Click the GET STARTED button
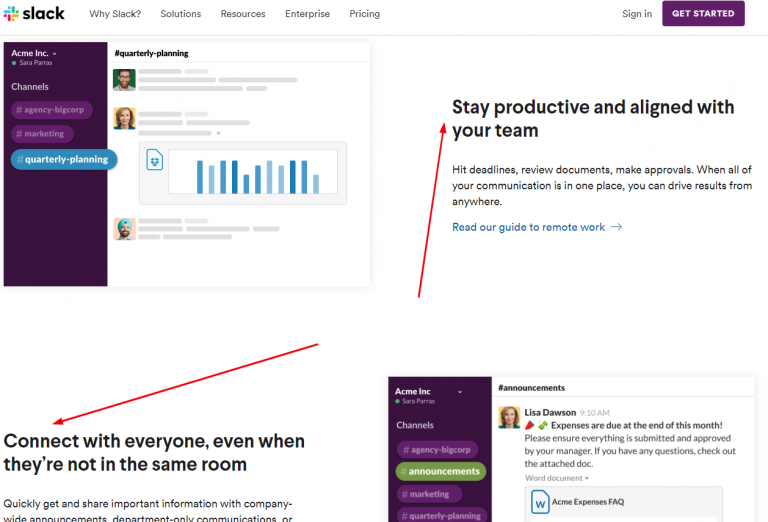This screenshot has width=768, height=522. [703, 14]
